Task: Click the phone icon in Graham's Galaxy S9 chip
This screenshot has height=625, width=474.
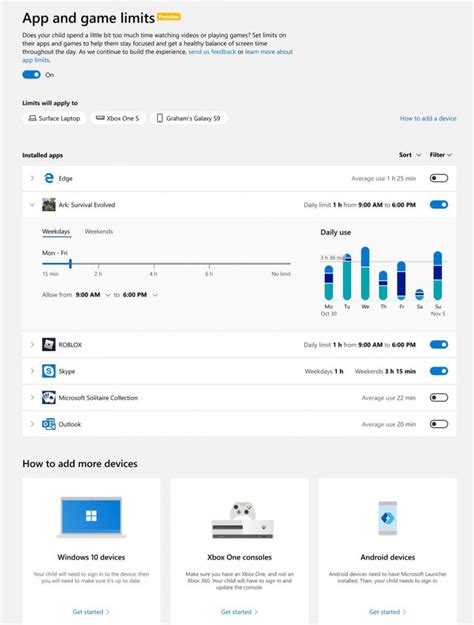Action: pos(159,118)
